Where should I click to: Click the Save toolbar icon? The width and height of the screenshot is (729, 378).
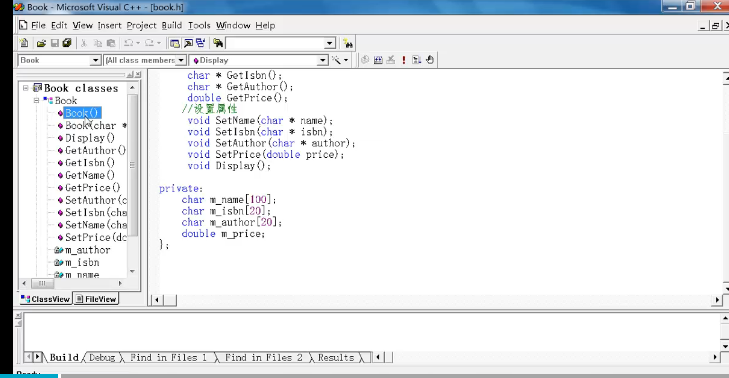point(54,43)
